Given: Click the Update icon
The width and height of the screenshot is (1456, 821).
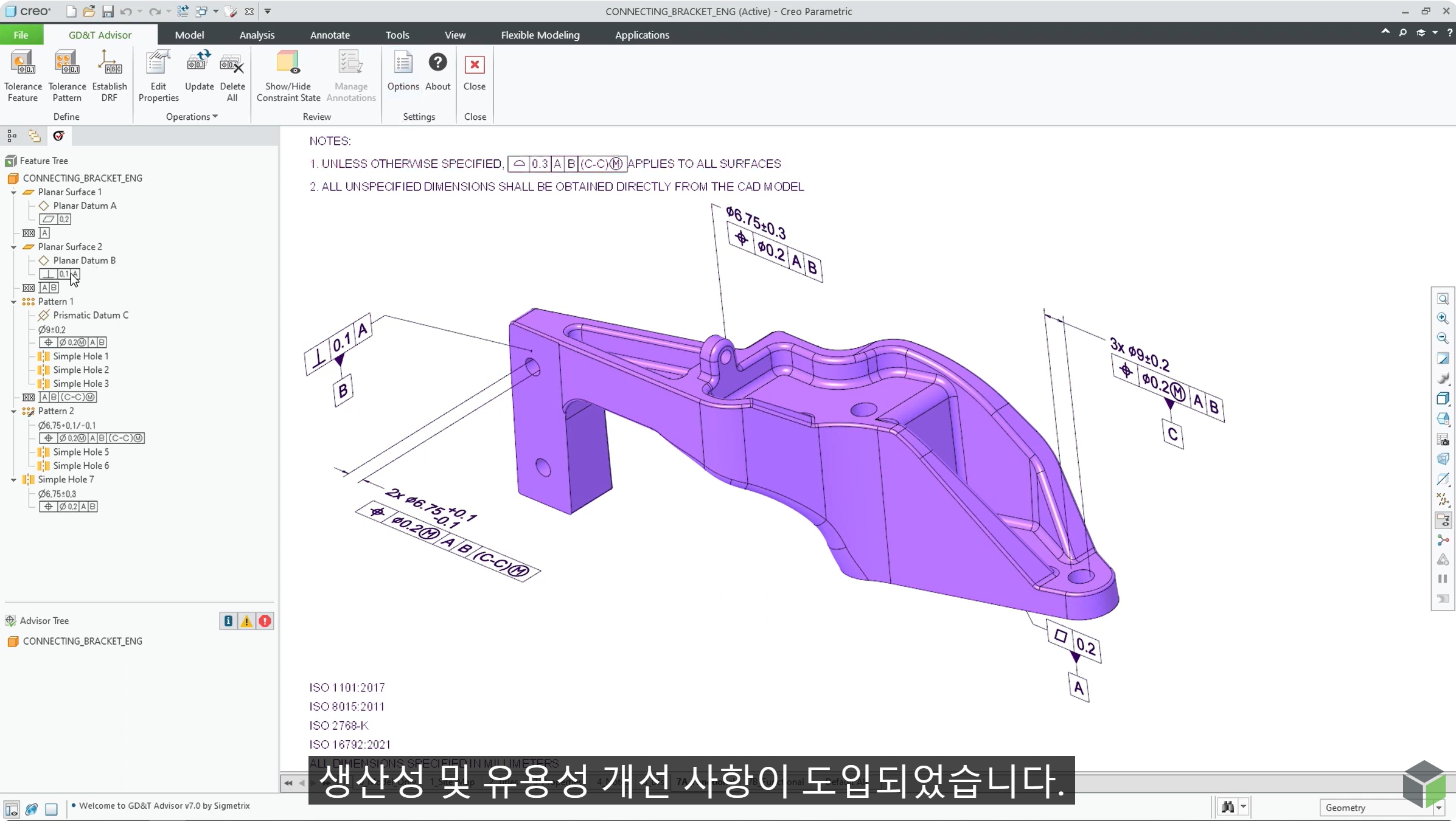Looking at the screenshot, I should 199,71.
